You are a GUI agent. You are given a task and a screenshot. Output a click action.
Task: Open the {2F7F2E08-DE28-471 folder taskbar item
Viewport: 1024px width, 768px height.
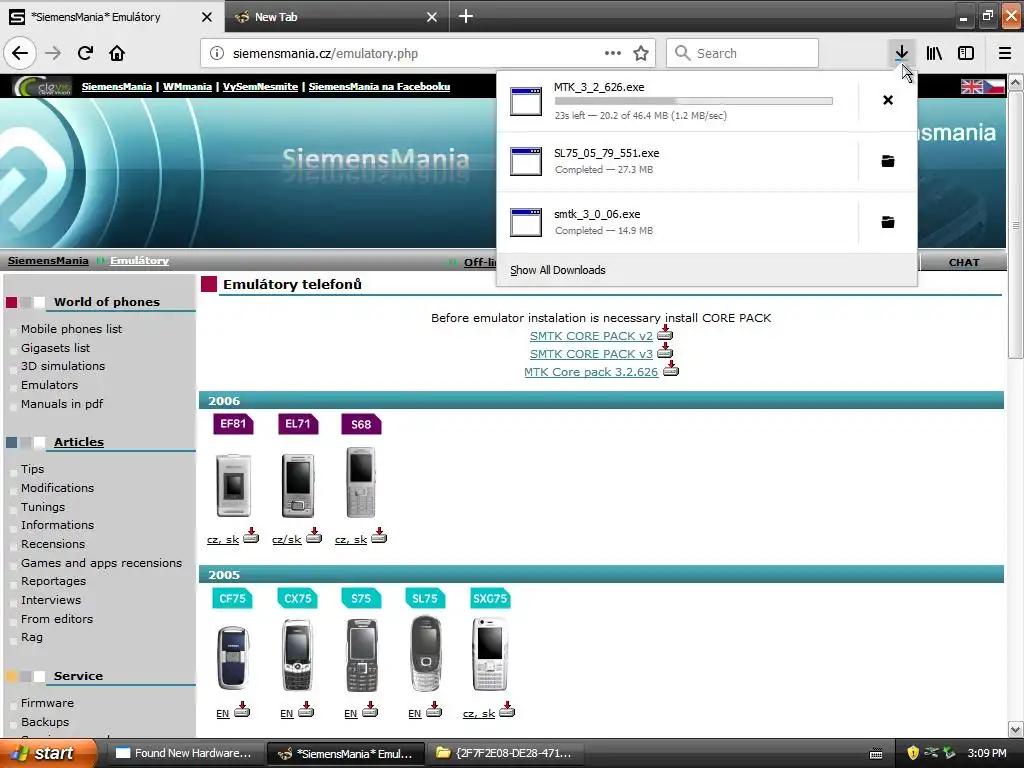point(505,753)
